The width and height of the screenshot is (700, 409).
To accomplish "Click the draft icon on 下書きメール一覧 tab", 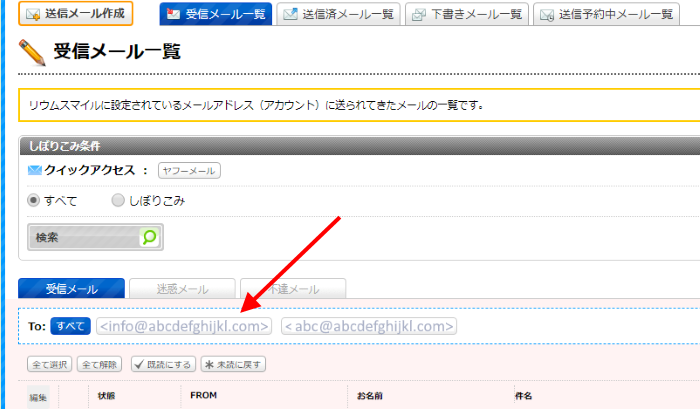I will (419, 15).
